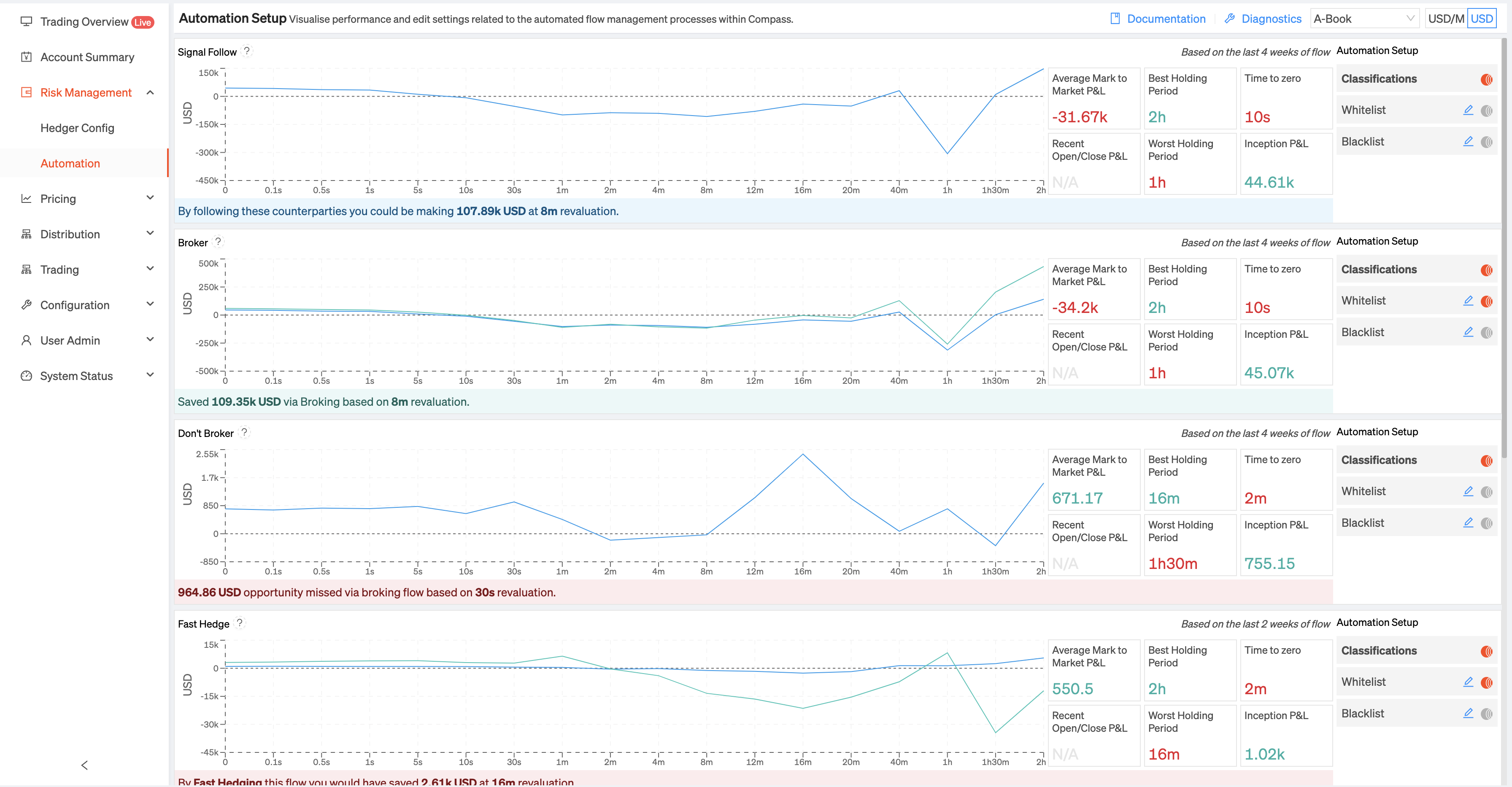Click Fast Hedge 550.5 average value

pos(1072,688)
